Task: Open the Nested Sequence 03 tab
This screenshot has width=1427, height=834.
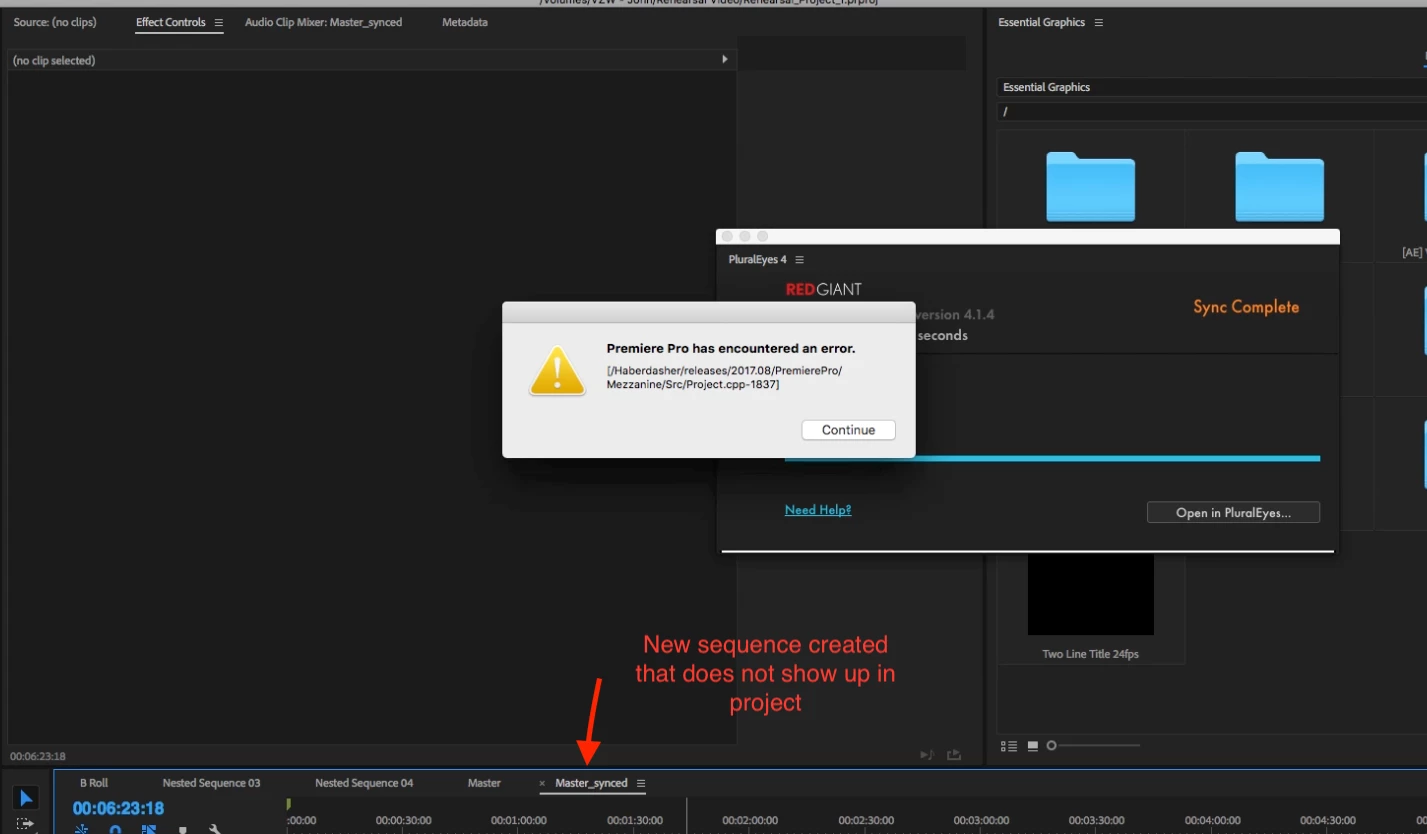Action: point(211,783)
